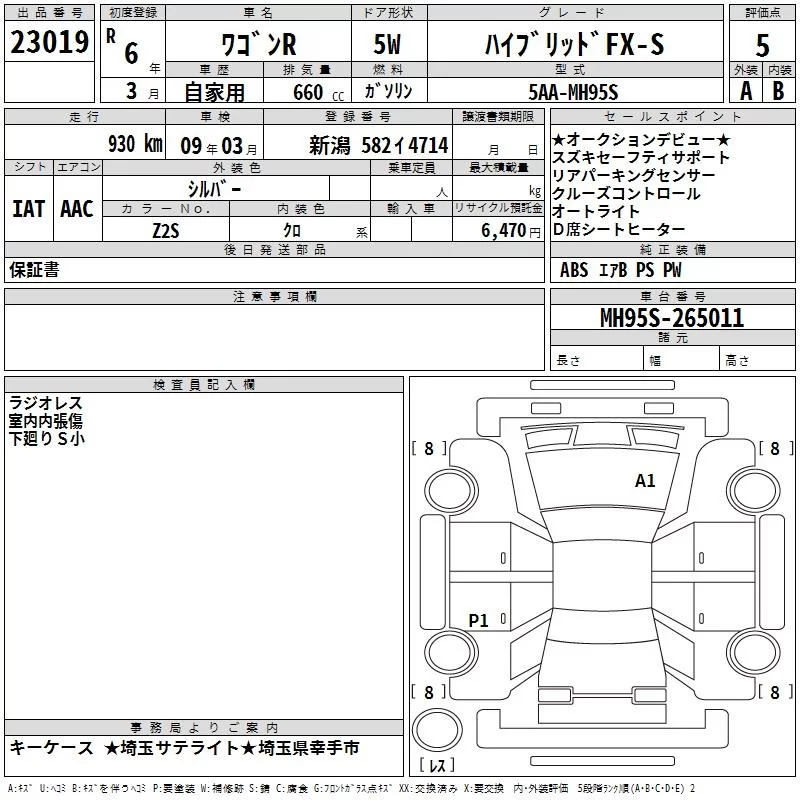Viewport: 800px width, 800px height.
Task: Click the 純正装備 header
Action: [673, 249]
